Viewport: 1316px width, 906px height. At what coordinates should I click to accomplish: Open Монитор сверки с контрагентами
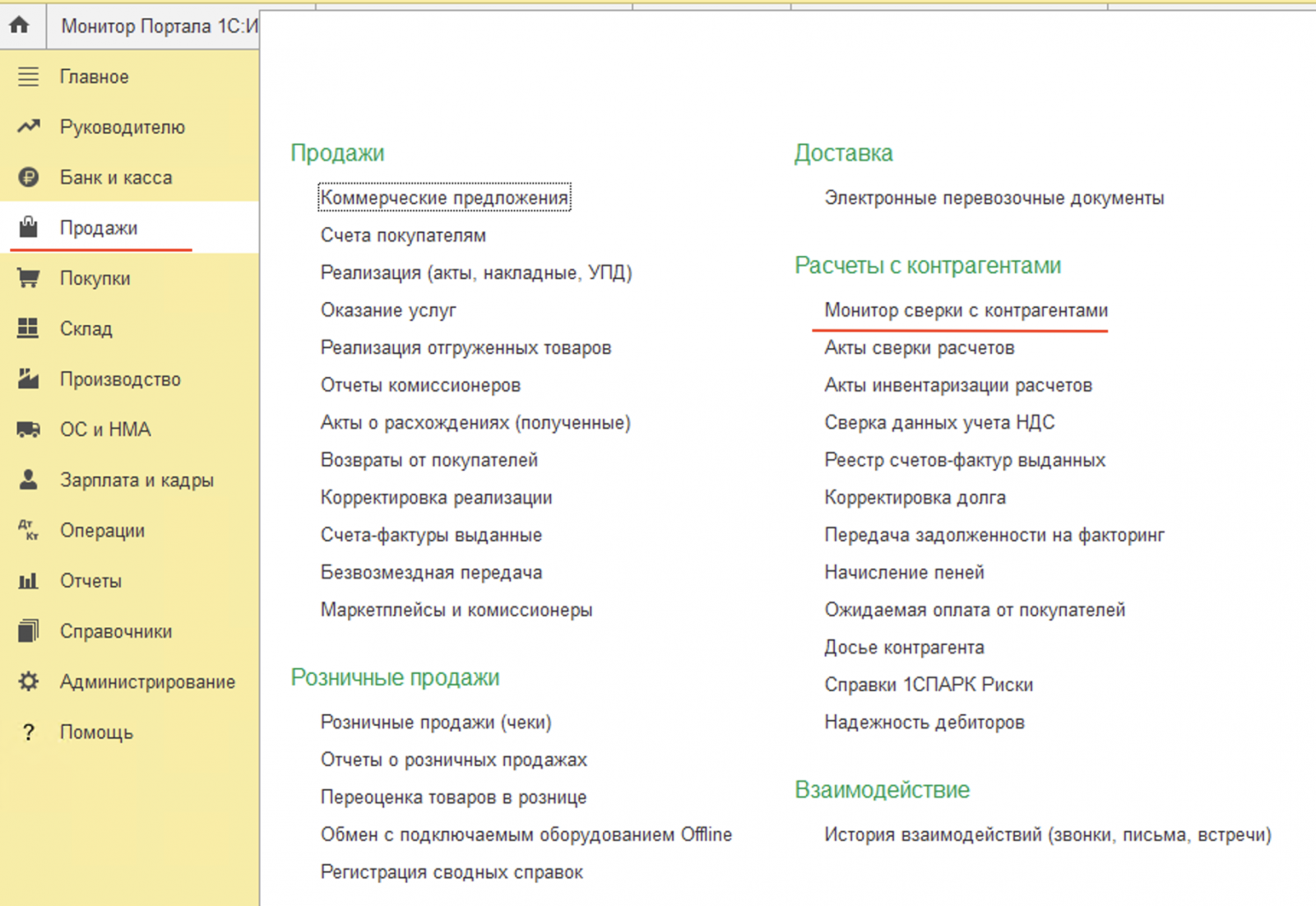(966, 310)
